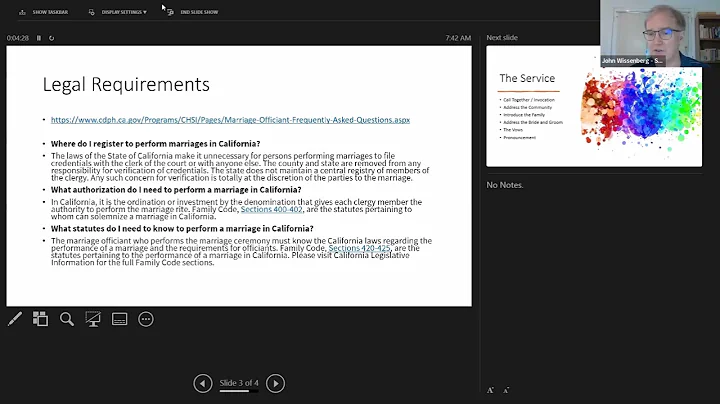Click 'Where do I register to perform marriages' heading
This screenshot has width=720, height=404.
tap(155, 144)
